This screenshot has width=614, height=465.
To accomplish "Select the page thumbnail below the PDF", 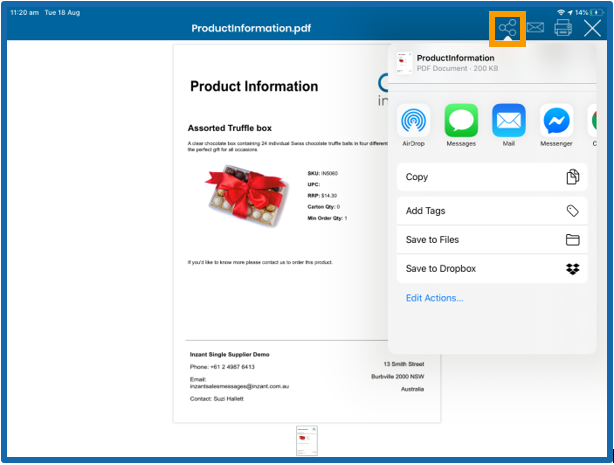I will [x=307, y=441].
